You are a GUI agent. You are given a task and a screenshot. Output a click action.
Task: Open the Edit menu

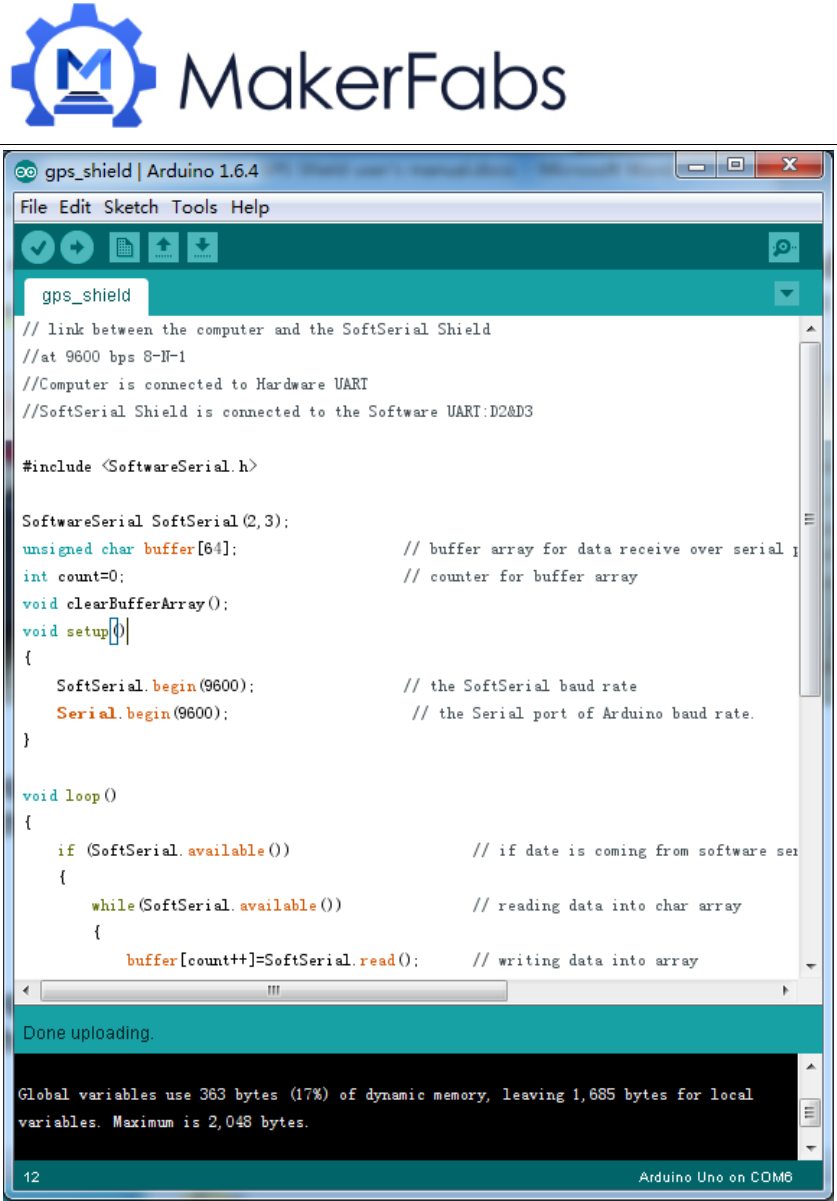[x=75, y=207]
